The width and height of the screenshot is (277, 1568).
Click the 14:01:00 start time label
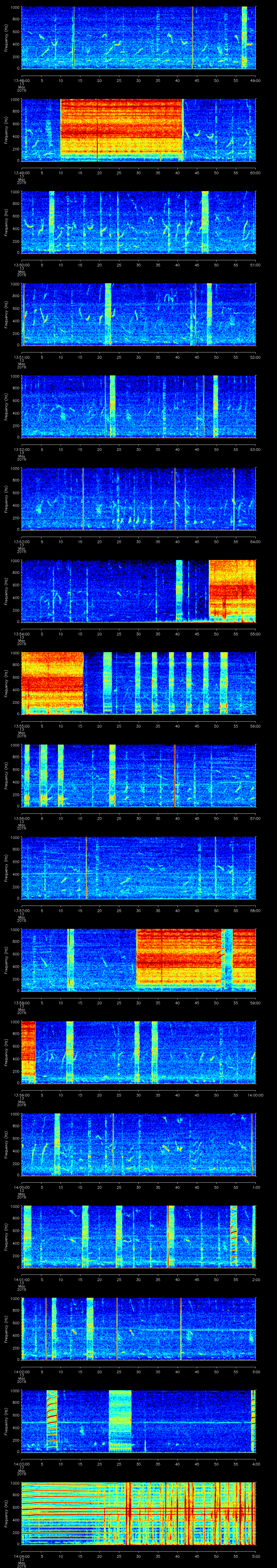click(x=21, y=1279)
